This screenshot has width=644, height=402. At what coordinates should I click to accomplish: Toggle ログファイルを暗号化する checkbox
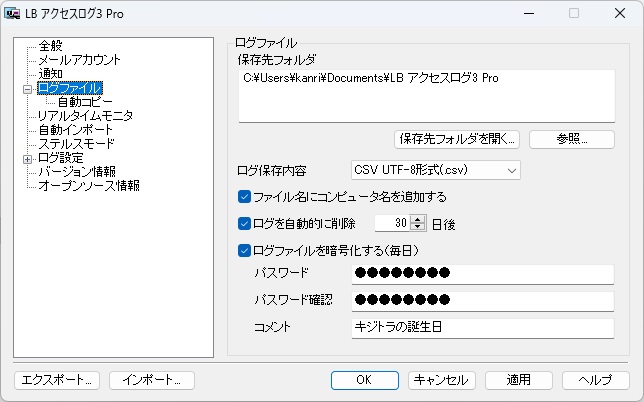pos(244,250)
